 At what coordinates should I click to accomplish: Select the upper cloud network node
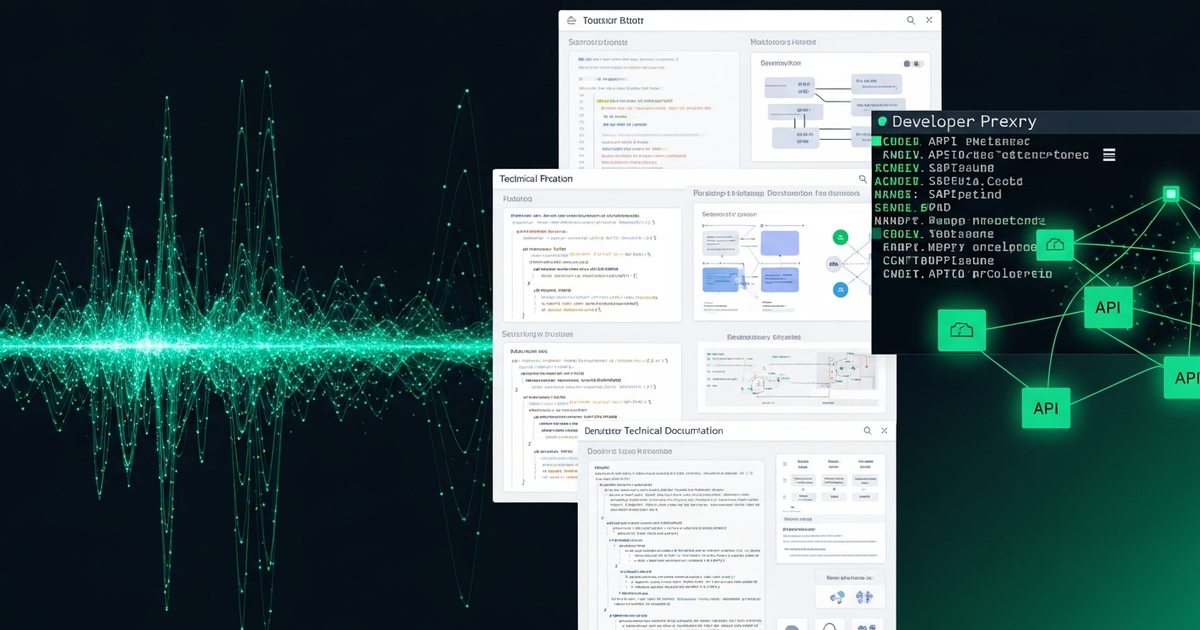click(1054, 245)
